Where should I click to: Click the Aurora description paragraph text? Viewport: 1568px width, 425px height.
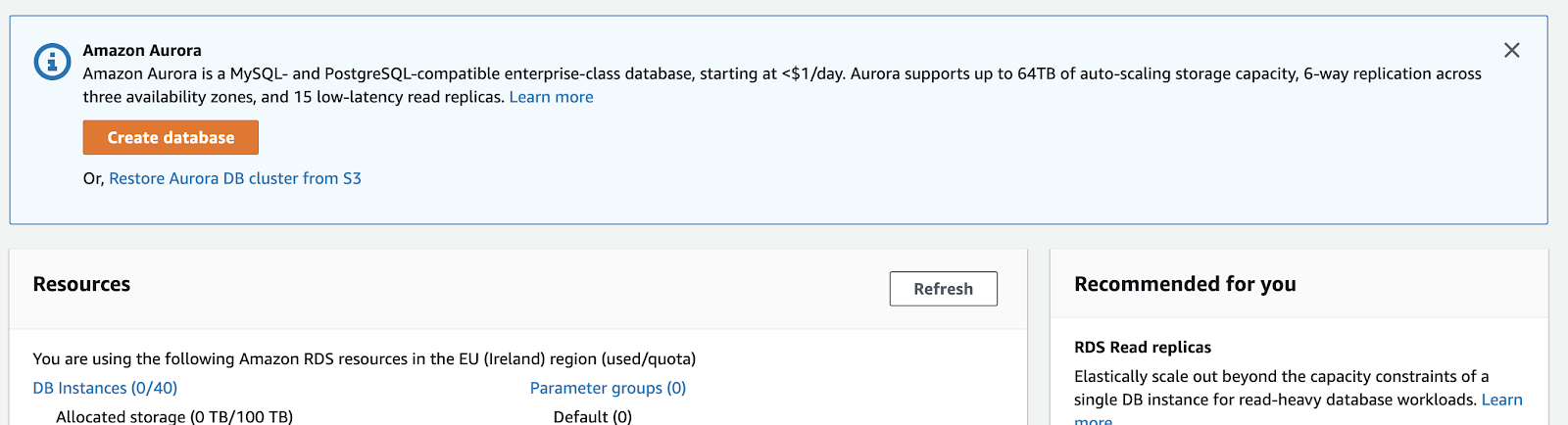782,85
